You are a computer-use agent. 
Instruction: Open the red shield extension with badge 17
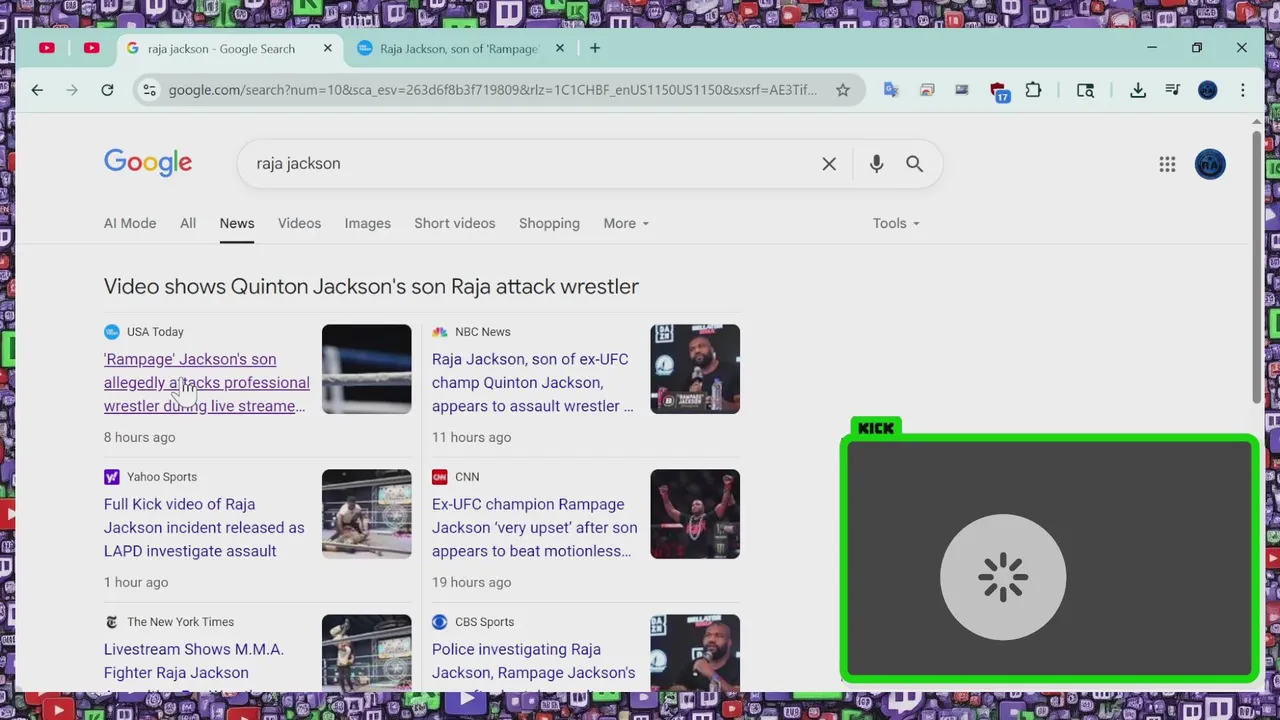click(x=999, y=92)
